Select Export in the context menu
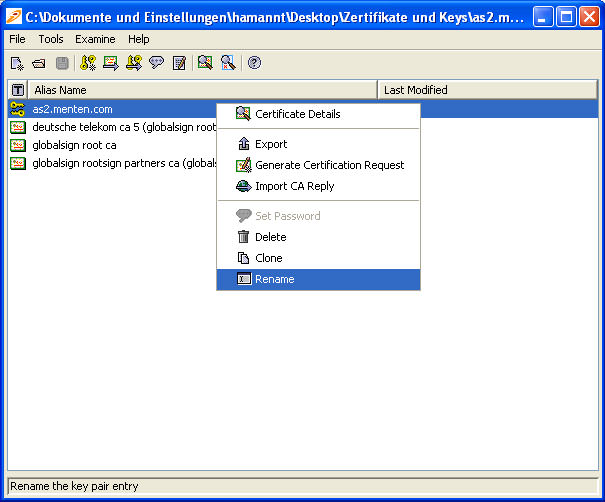The image size is (605, 502). click(x=271, y=144)
